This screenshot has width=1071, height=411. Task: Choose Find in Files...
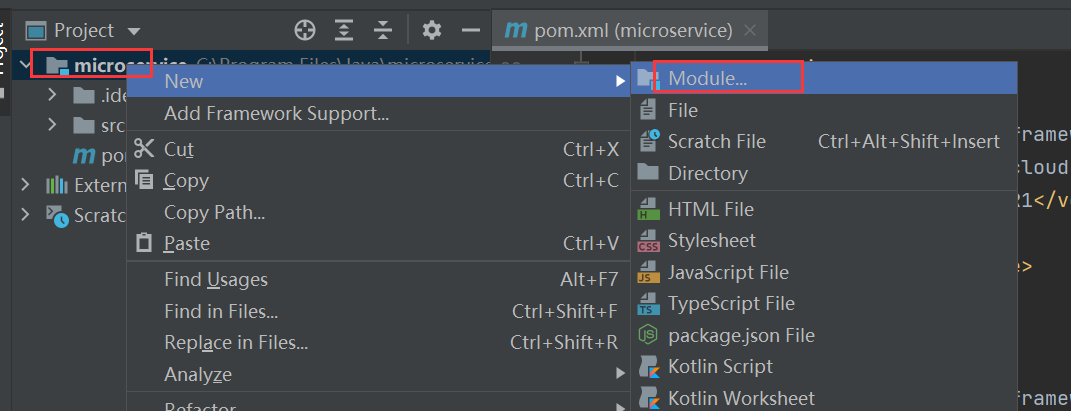click(378, 311)
